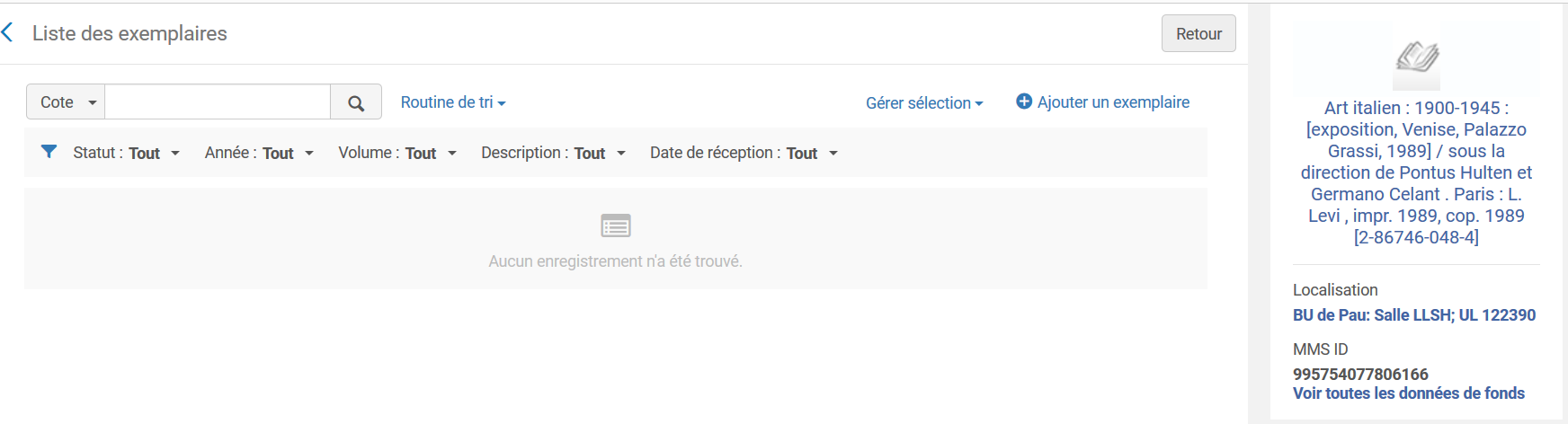Expand the Description filter dropdown
The height and width of the screenshot is (424, 1568).
point(553,154)
